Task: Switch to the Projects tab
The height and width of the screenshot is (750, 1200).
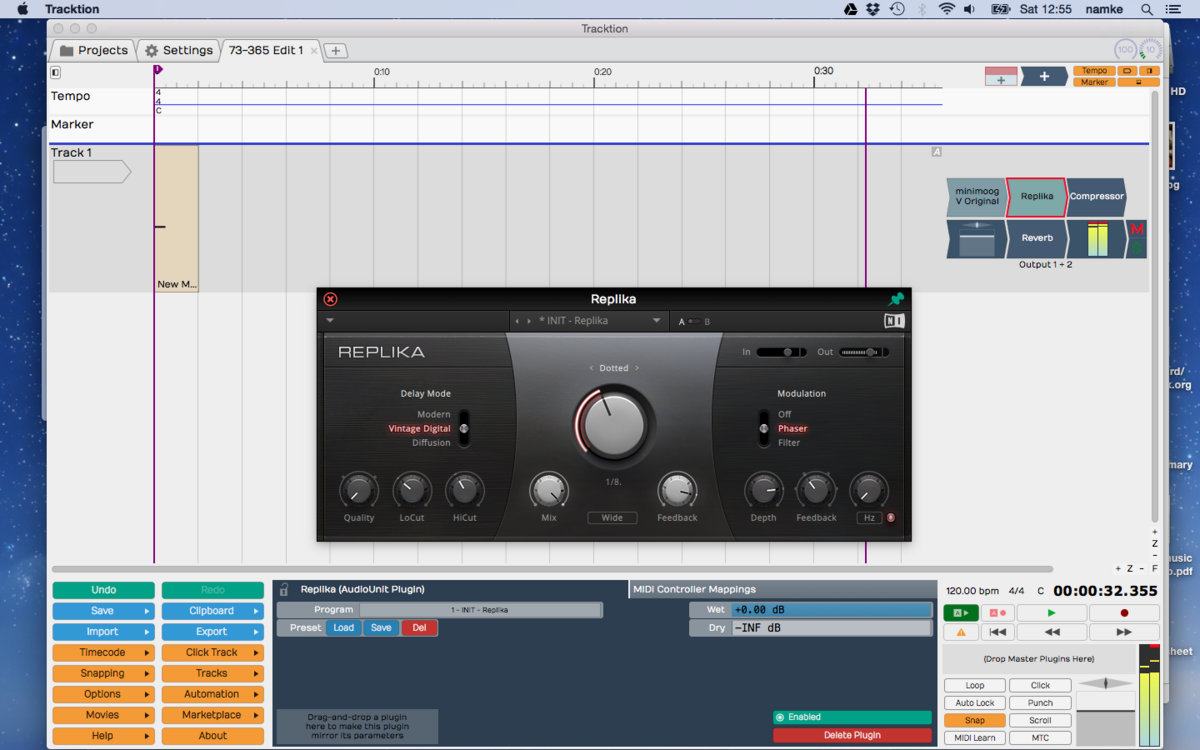Action: pyautogui.click(x=93, y=50)
